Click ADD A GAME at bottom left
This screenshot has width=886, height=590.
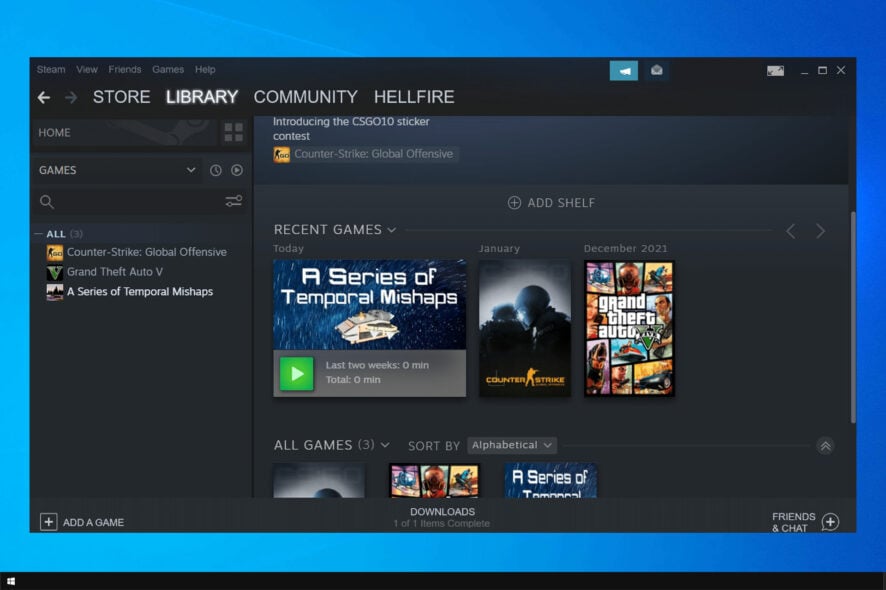tap(82, 522)
